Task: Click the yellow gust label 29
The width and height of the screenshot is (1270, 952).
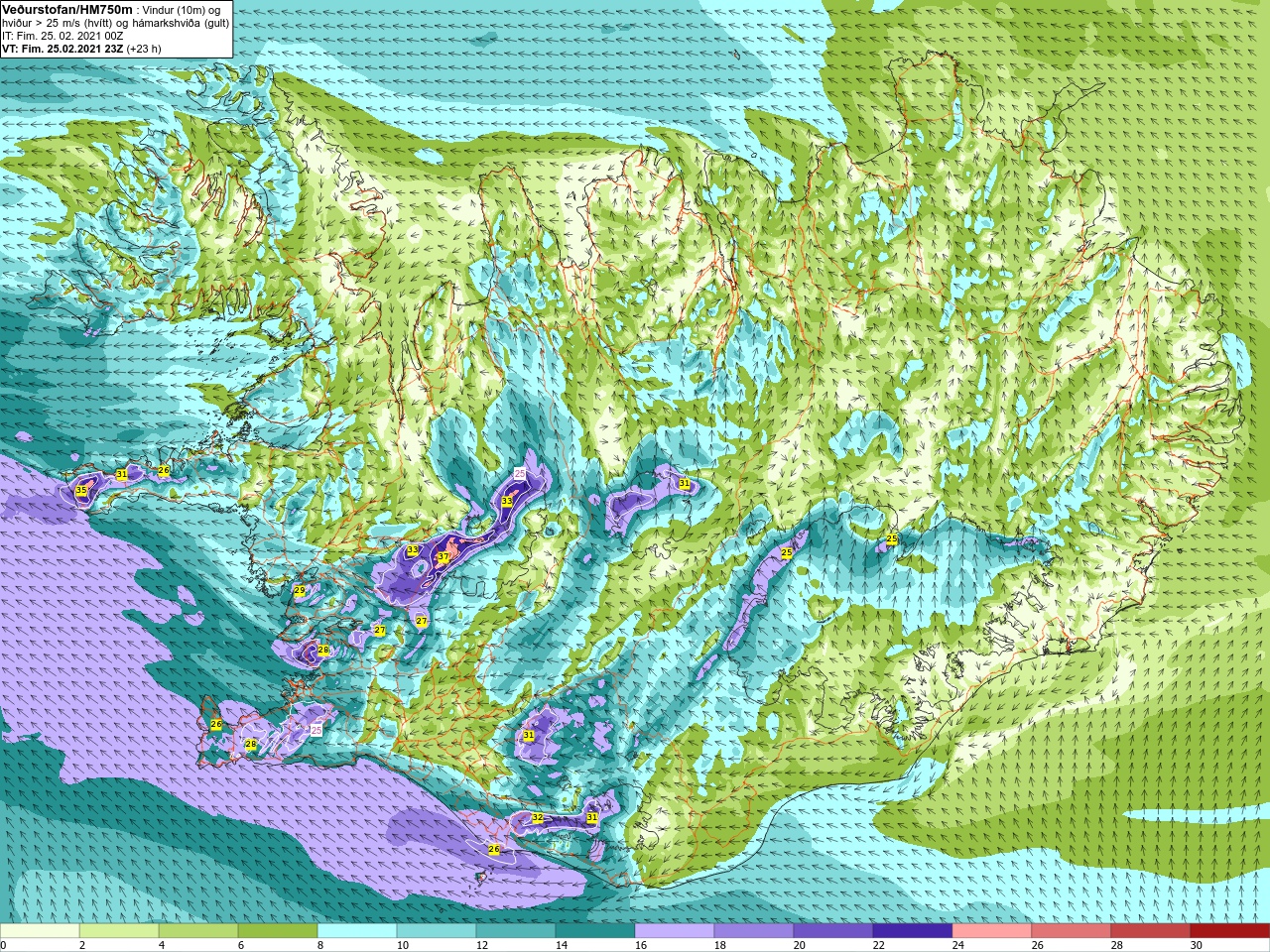Action: (300, 591)
